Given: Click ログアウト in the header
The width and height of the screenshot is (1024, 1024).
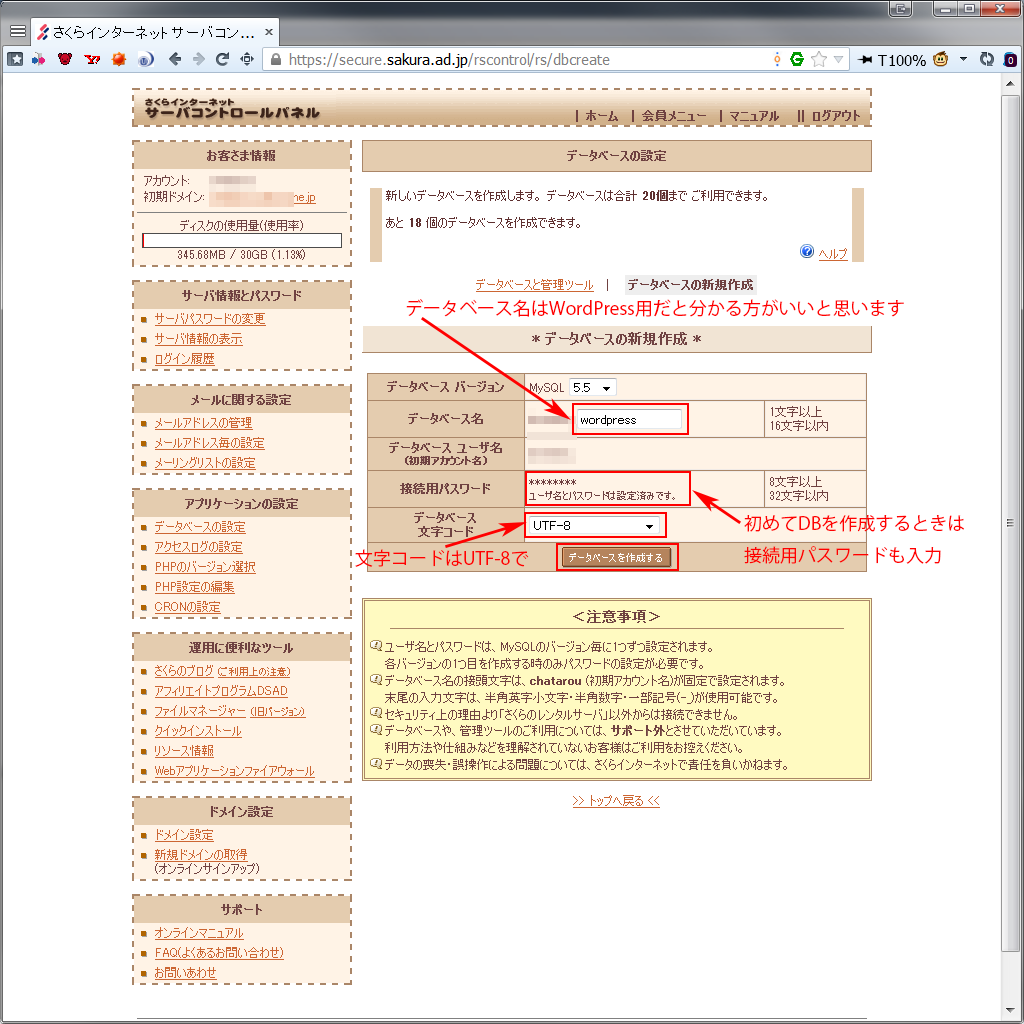Looking at the screenshot, I should click(x=835, y=116).
